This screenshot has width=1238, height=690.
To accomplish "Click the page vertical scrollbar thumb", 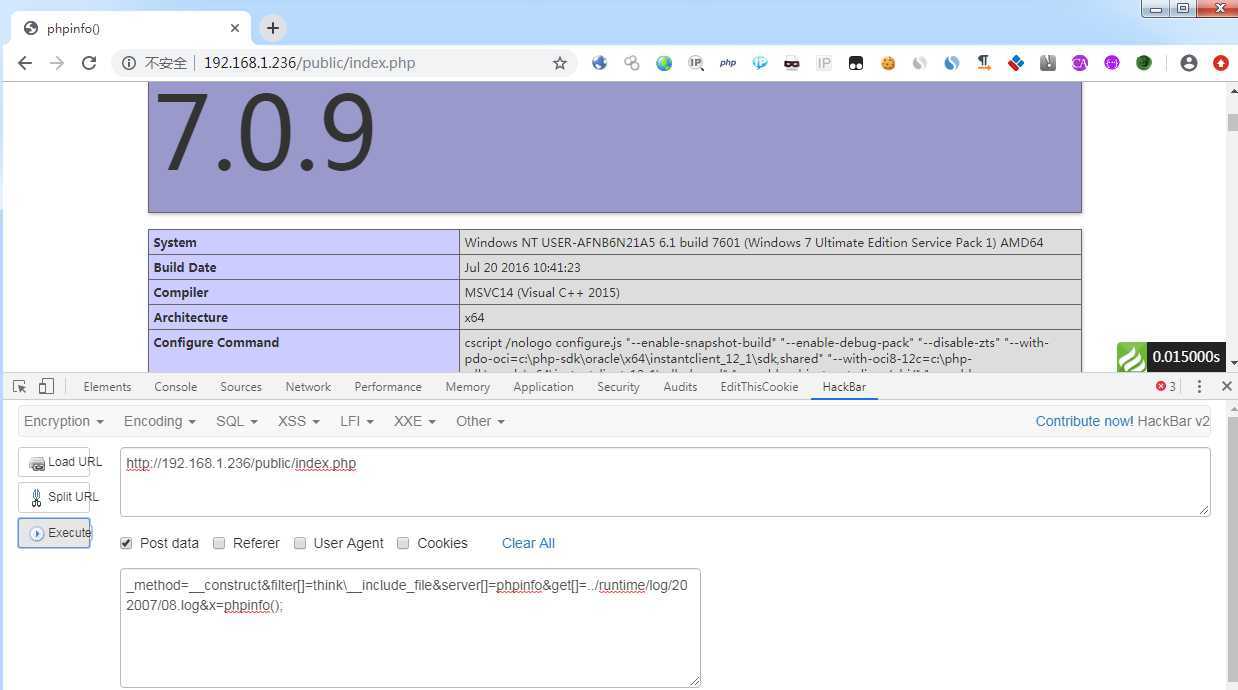I will pyautogui.click(x=1231, y=122).
